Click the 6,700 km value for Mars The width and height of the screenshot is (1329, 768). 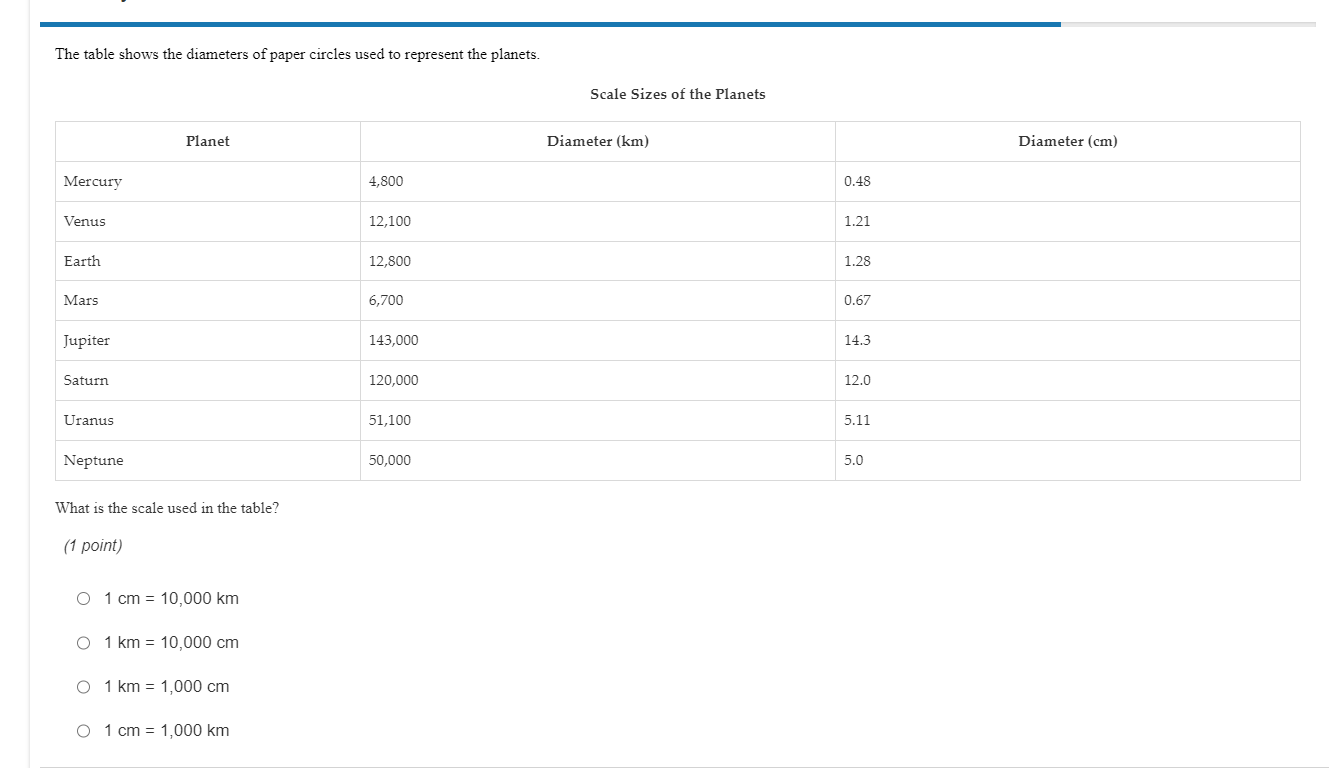(x=386, y=300)
